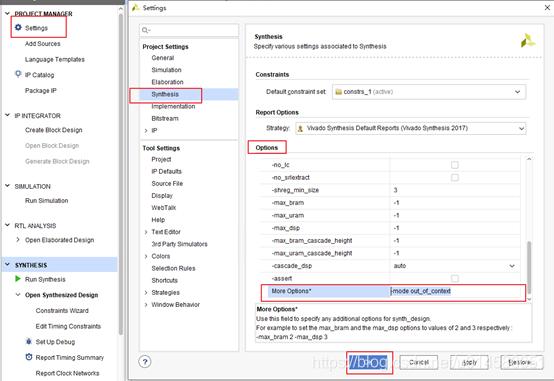Click the Apply button

point(469,362)
